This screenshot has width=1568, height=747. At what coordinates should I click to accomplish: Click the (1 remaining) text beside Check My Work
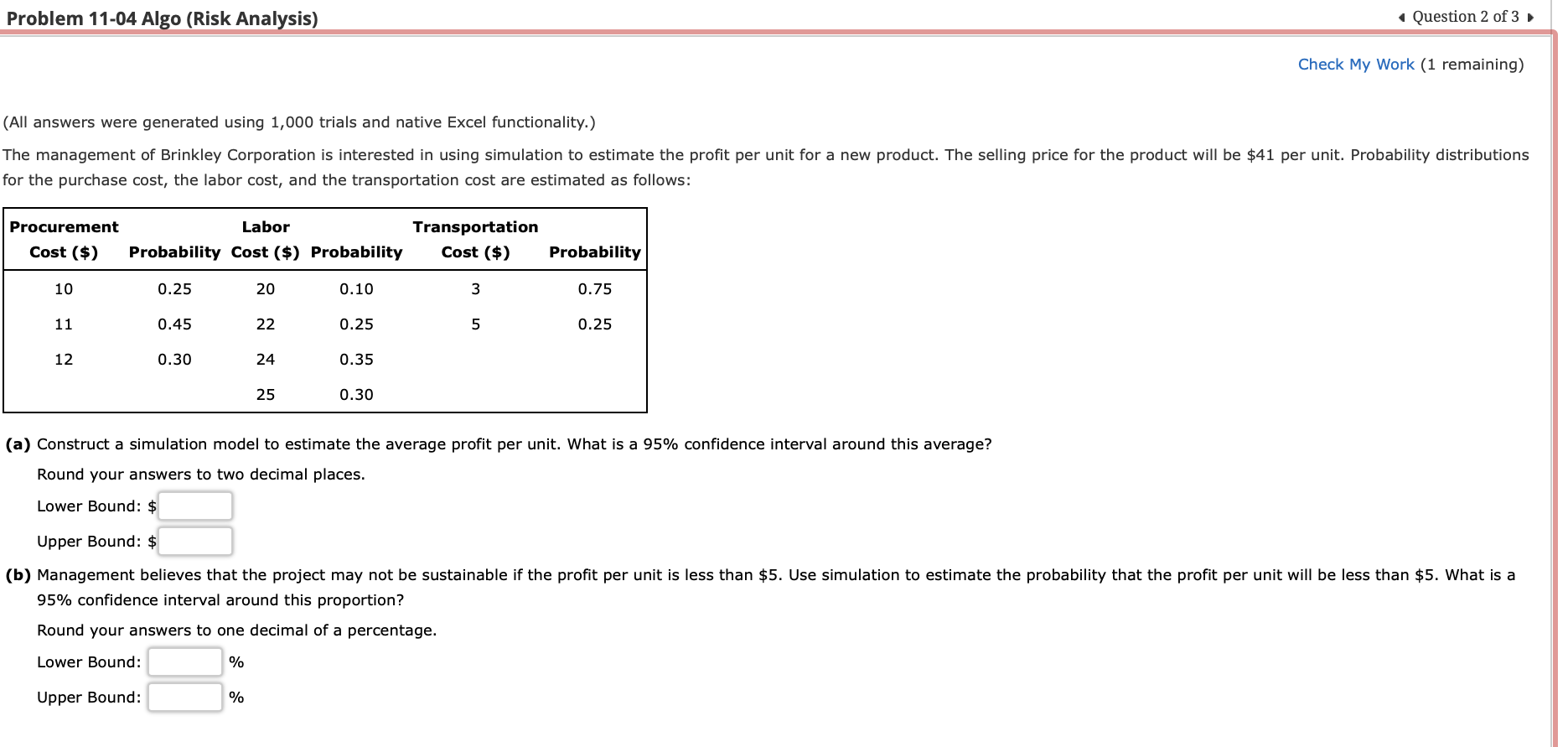coord(1473,64)
